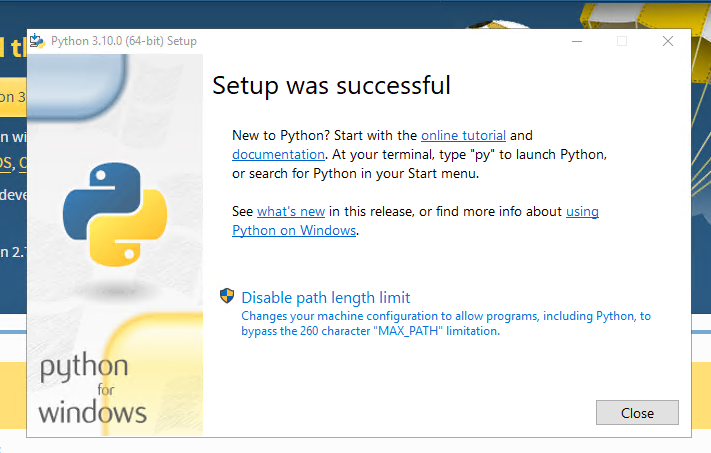Click the Python installer icon in title bar

pos(38,41)
